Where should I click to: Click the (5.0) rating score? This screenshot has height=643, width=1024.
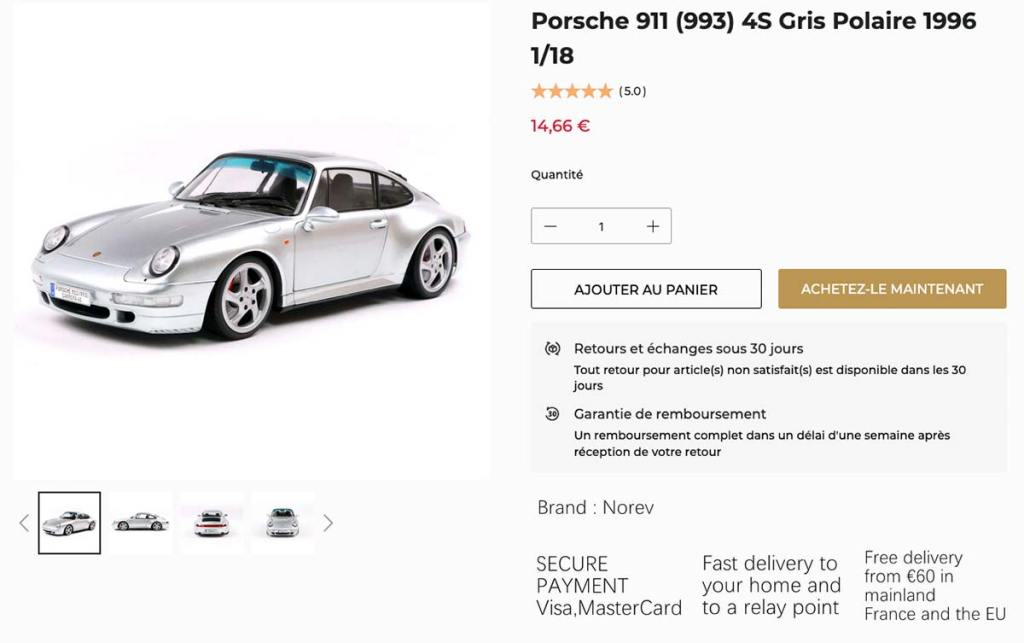click(632, 91)
